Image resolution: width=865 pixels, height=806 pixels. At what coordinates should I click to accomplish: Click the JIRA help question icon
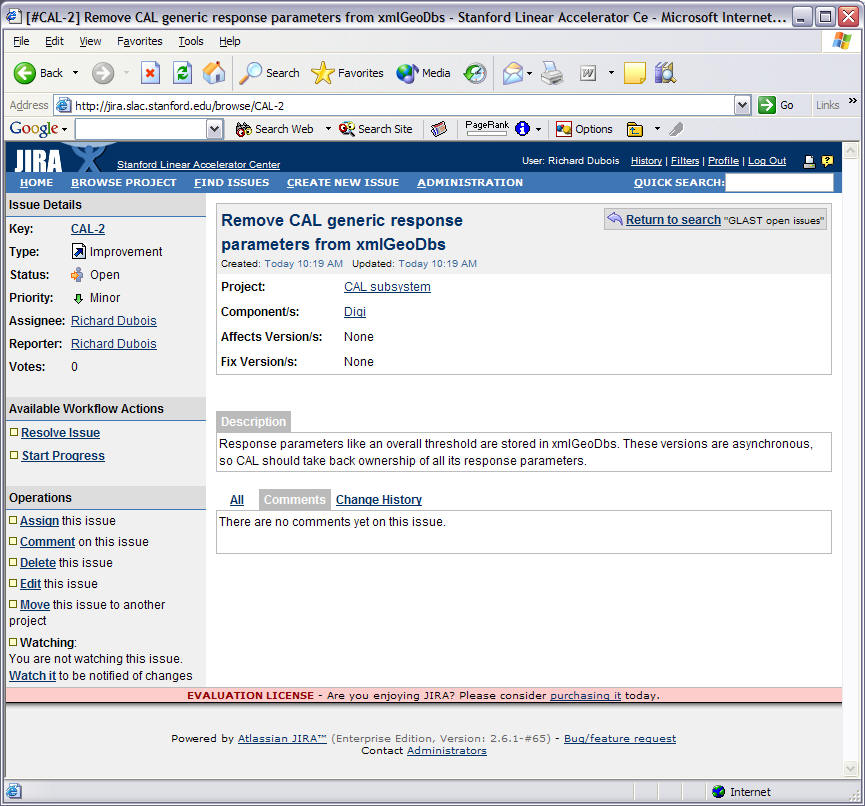[x=827, y=161]
